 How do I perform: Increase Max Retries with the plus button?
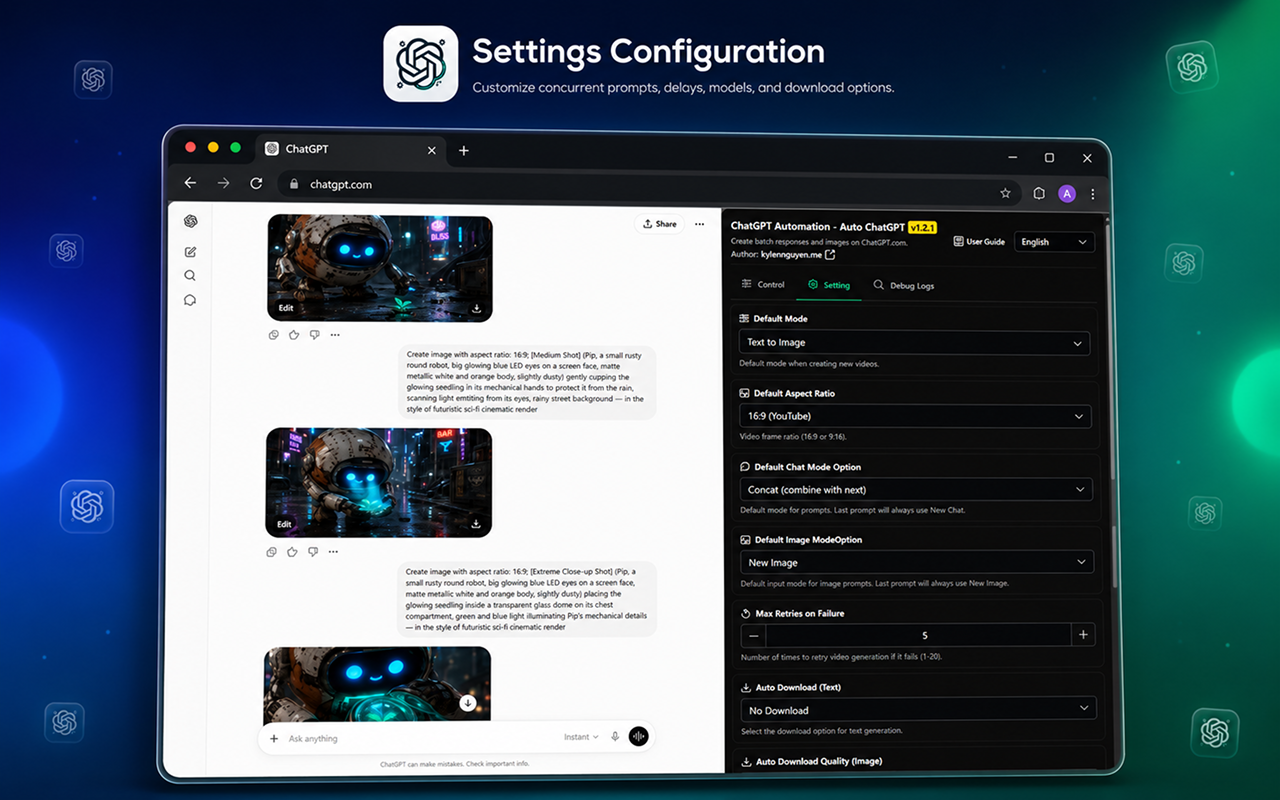pos(1083,635)
